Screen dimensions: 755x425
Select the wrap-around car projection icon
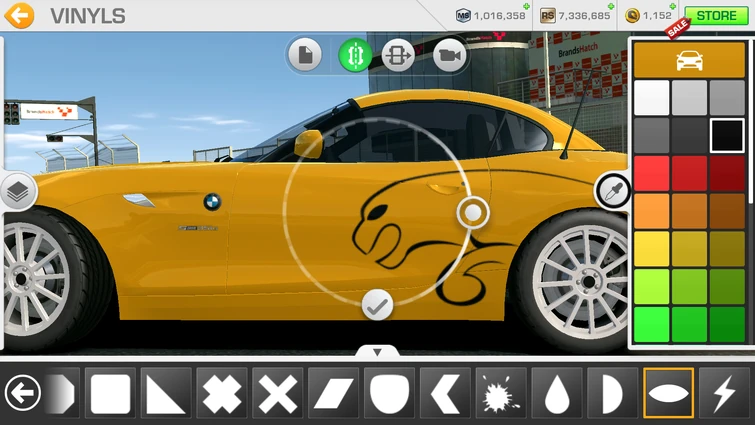tap(398, 55)
